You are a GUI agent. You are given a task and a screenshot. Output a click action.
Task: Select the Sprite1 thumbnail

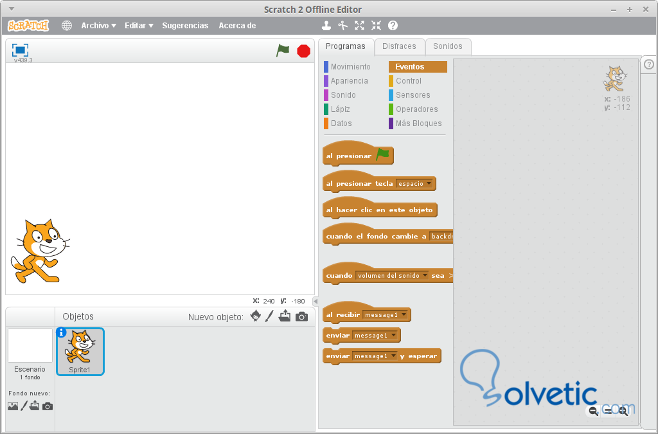pos(80,351)
